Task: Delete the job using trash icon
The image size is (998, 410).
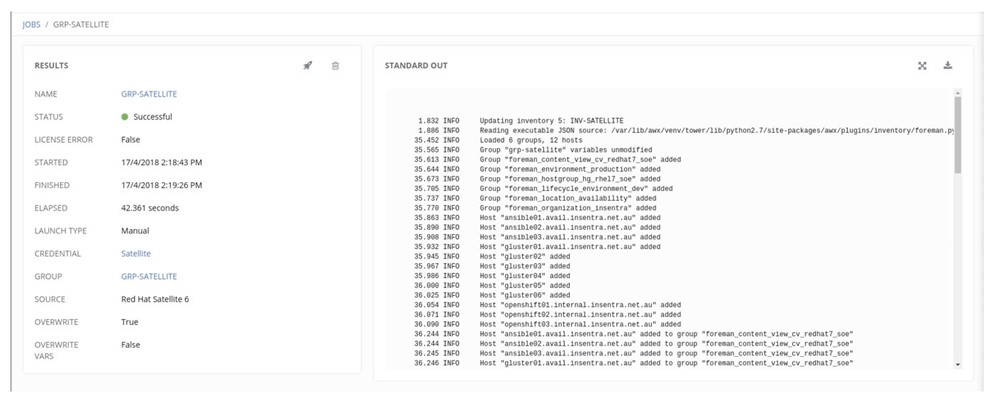Action: click(335, 66)
